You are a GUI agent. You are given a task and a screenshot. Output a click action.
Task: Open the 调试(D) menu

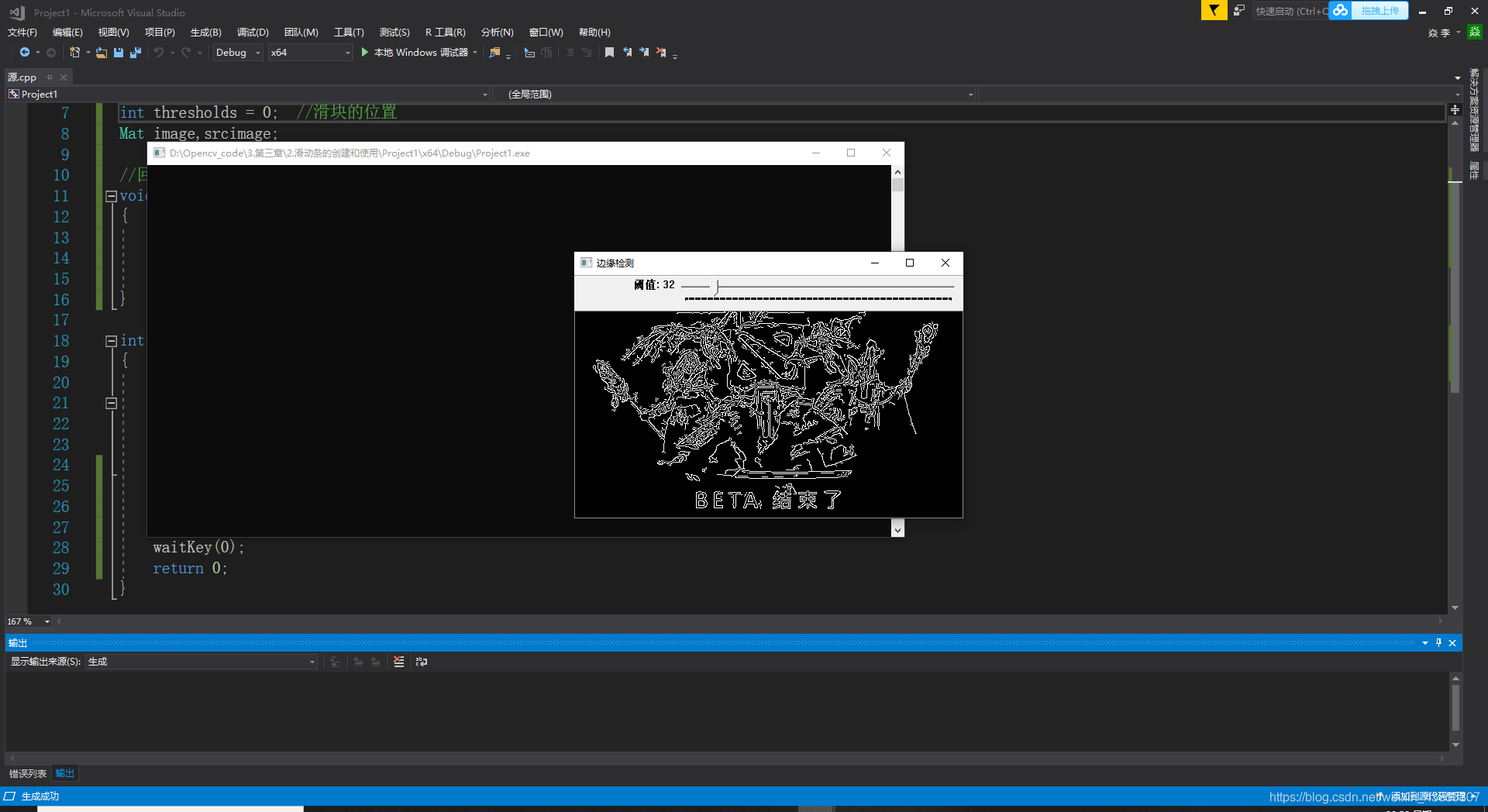(253, 32)
